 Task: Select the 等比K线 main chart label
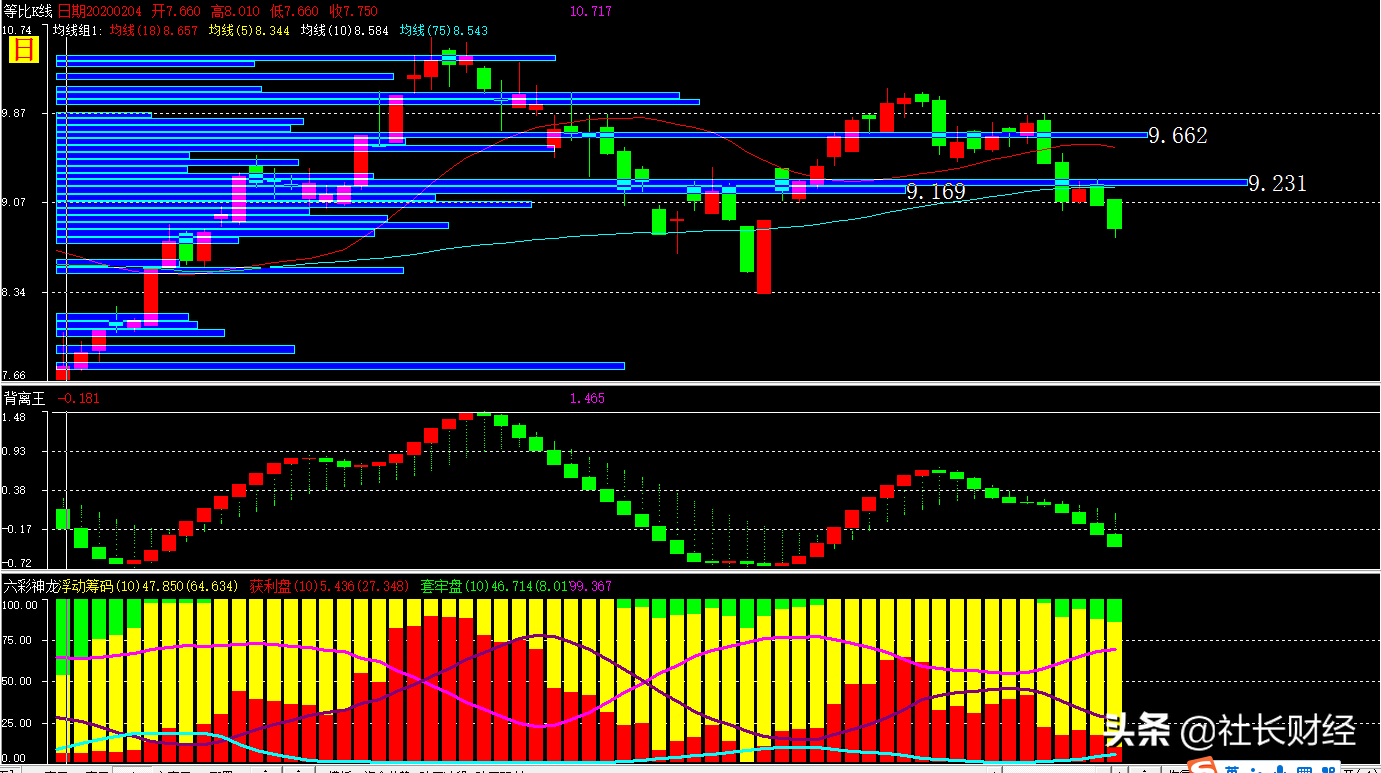pos(27,11)
